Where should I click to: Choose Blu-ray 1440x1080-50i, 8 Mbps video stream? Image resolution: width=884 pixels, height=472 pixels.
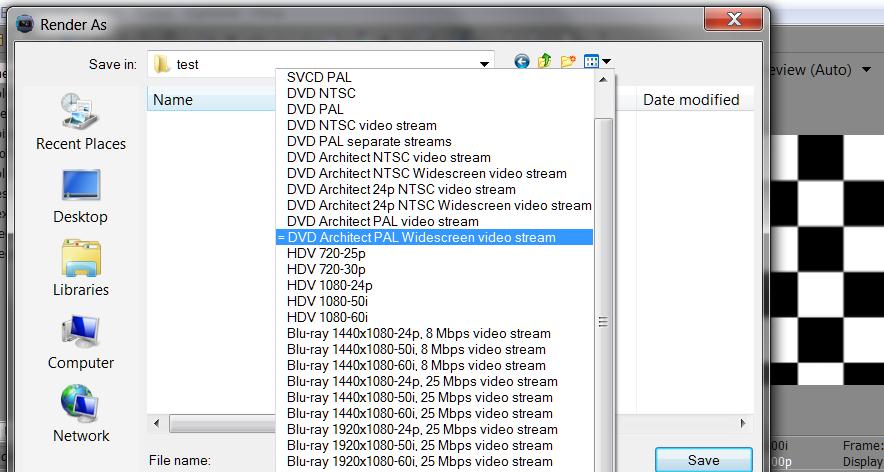pos(434,349)
